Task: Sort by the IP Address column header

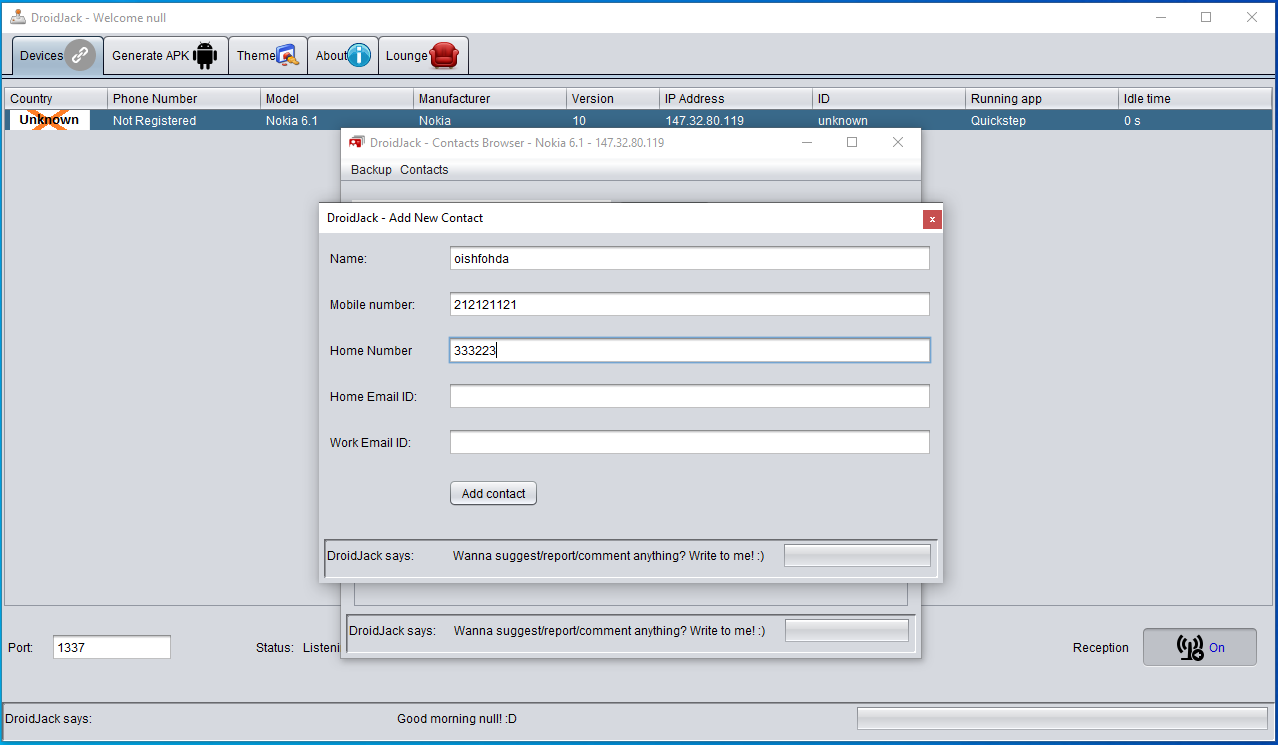Action: pos(737,99)
